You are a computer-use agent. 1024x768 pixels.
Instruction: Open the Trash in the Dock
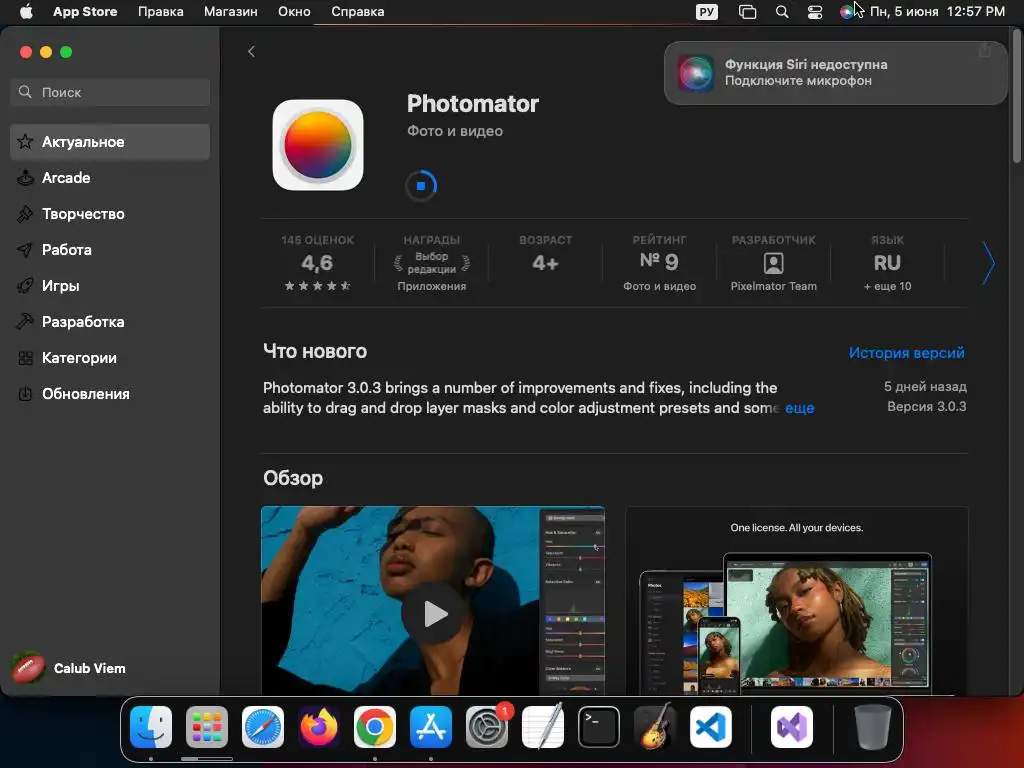(872, 727)
